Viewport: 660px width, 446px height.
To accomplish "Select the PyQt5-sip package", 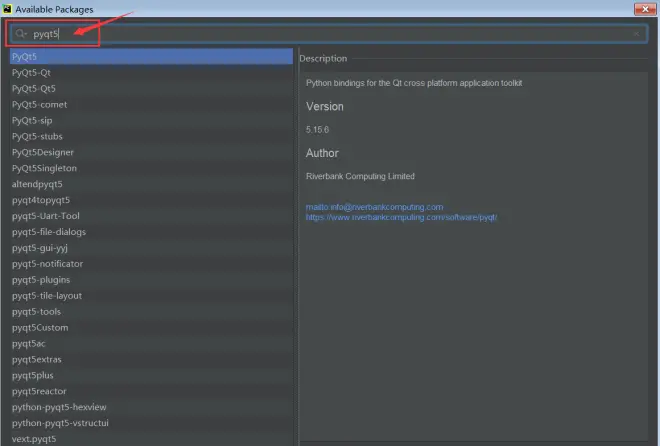I will (151, 120).
